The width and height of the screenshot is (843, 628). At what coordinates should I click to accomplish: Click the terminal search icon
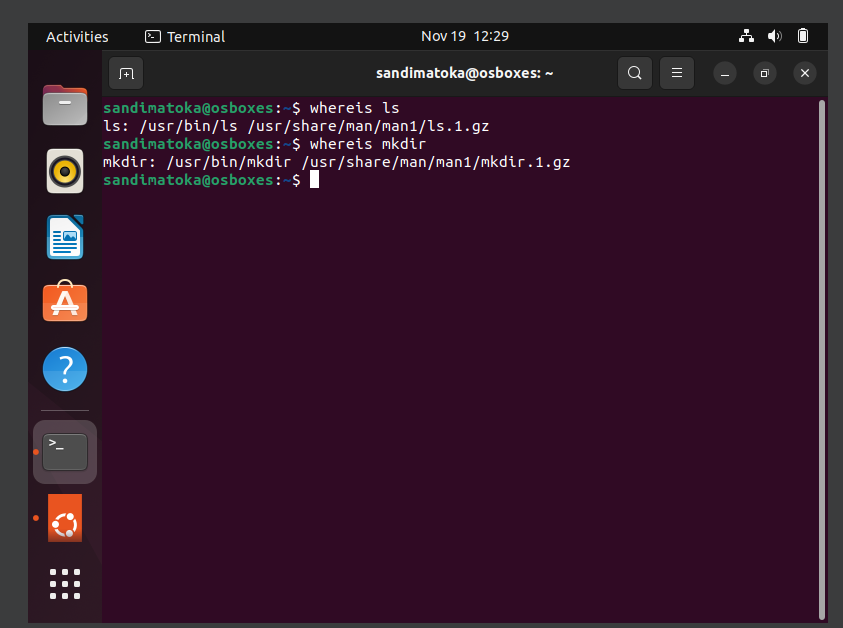[x=634, y=73]
